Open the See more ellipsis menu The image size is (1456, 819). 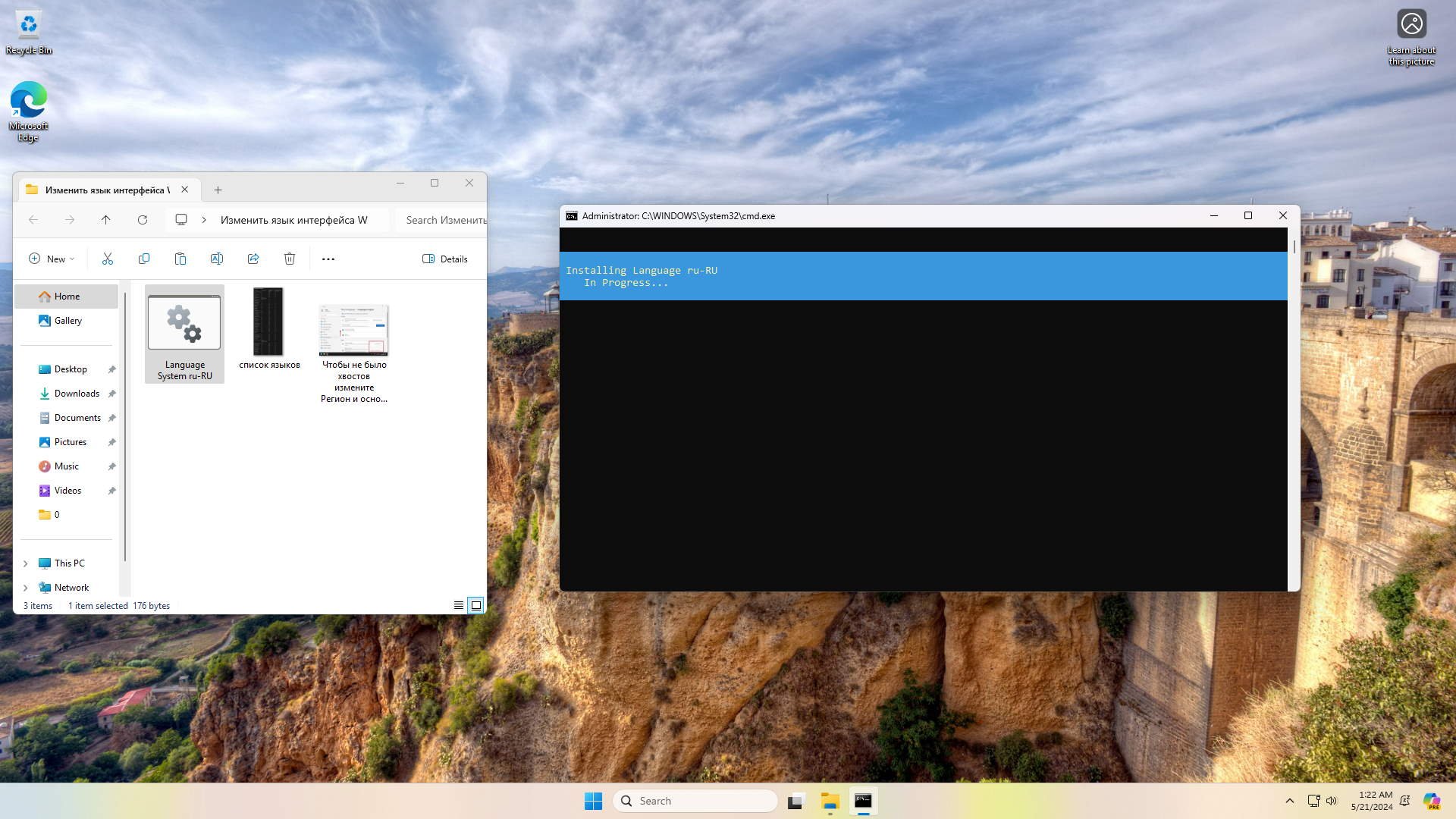click(328, 259)
